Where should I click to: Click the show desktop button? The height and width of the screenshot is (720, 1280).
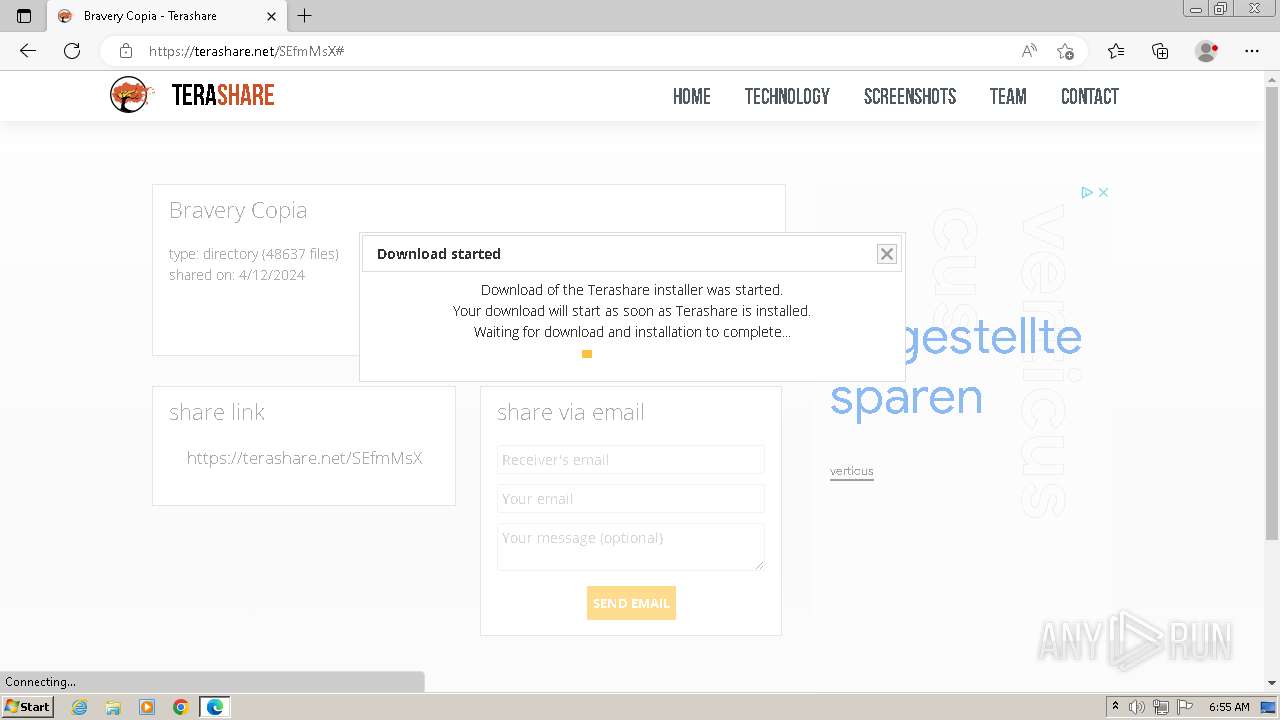[1270, 707]
